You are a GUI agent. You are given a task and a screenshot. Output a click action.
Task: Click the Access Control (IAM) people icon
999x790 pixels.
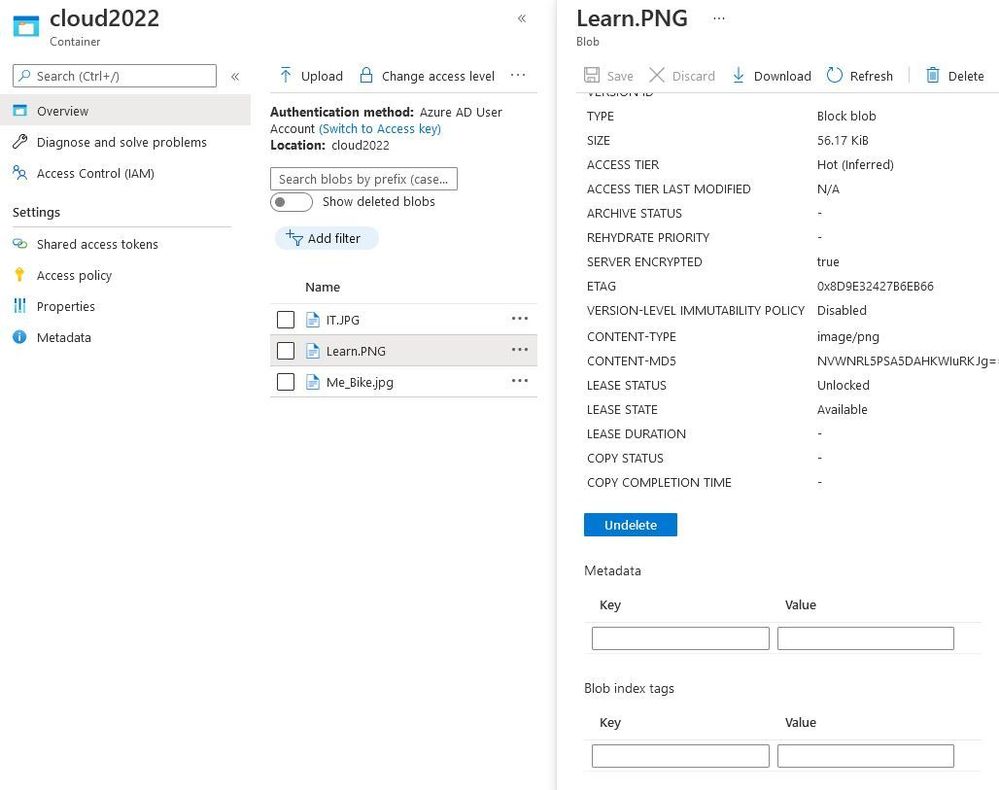[x=20, y=173]
